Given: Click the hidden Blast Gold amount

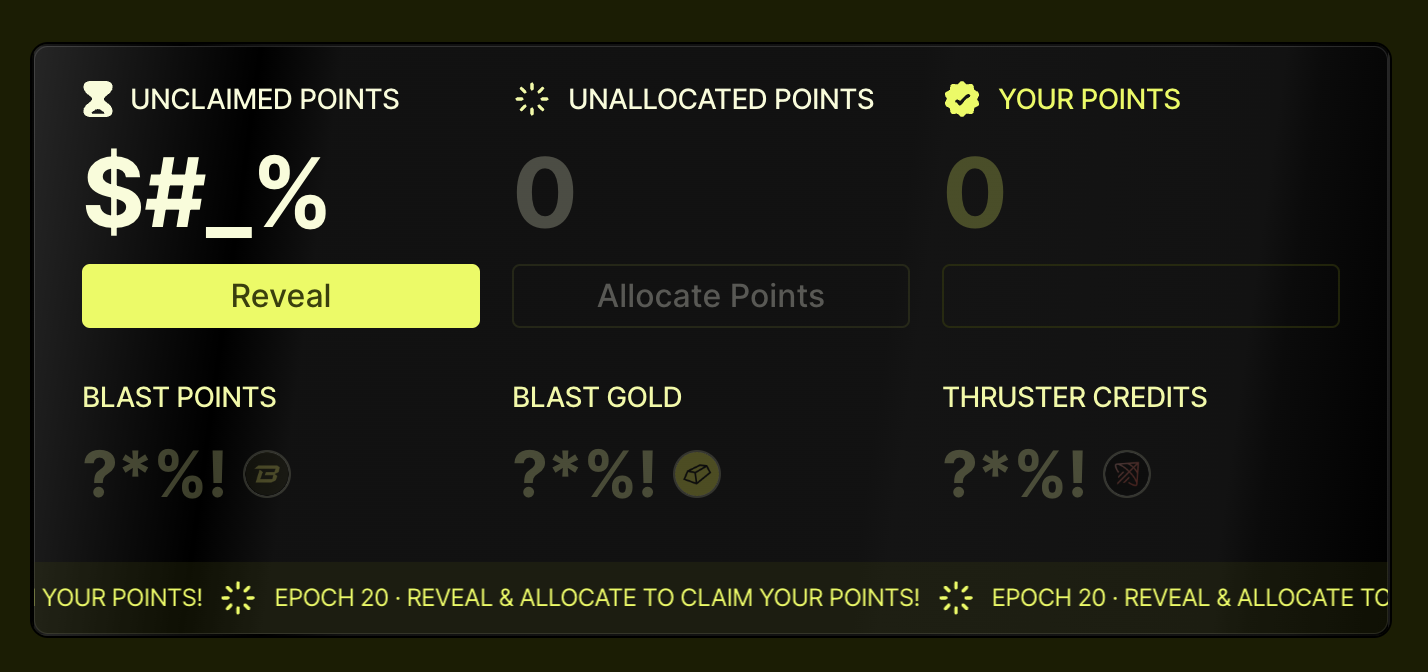Looking at the screenshot, I should pyautogui.click(x=585, y=475).
